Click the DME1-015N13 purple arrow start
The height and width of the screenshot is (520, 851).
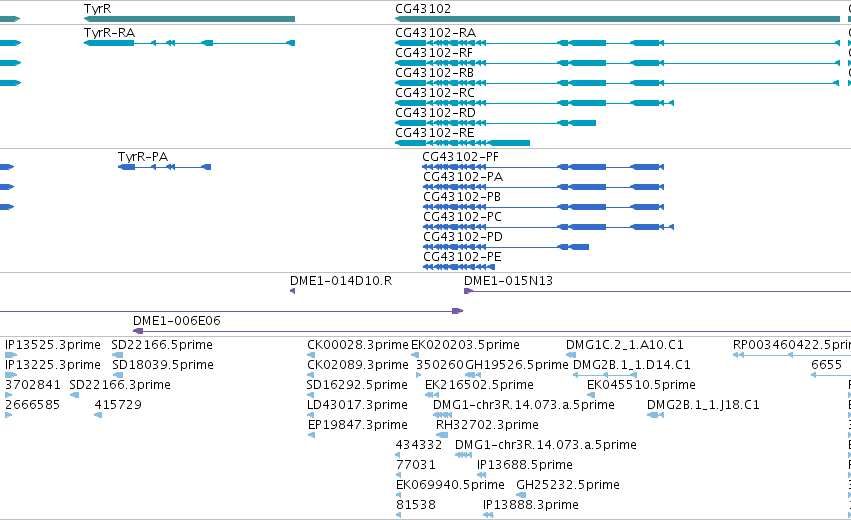468,291
